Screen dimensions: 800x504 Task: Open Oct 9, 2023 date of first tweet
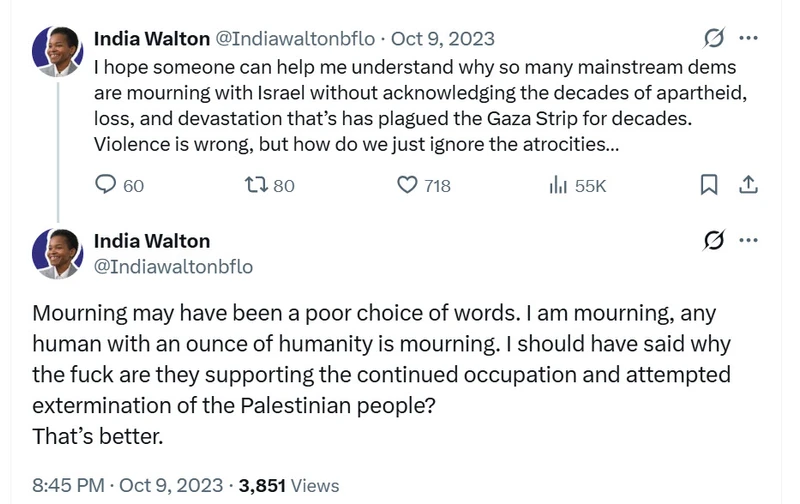point(443,39)
